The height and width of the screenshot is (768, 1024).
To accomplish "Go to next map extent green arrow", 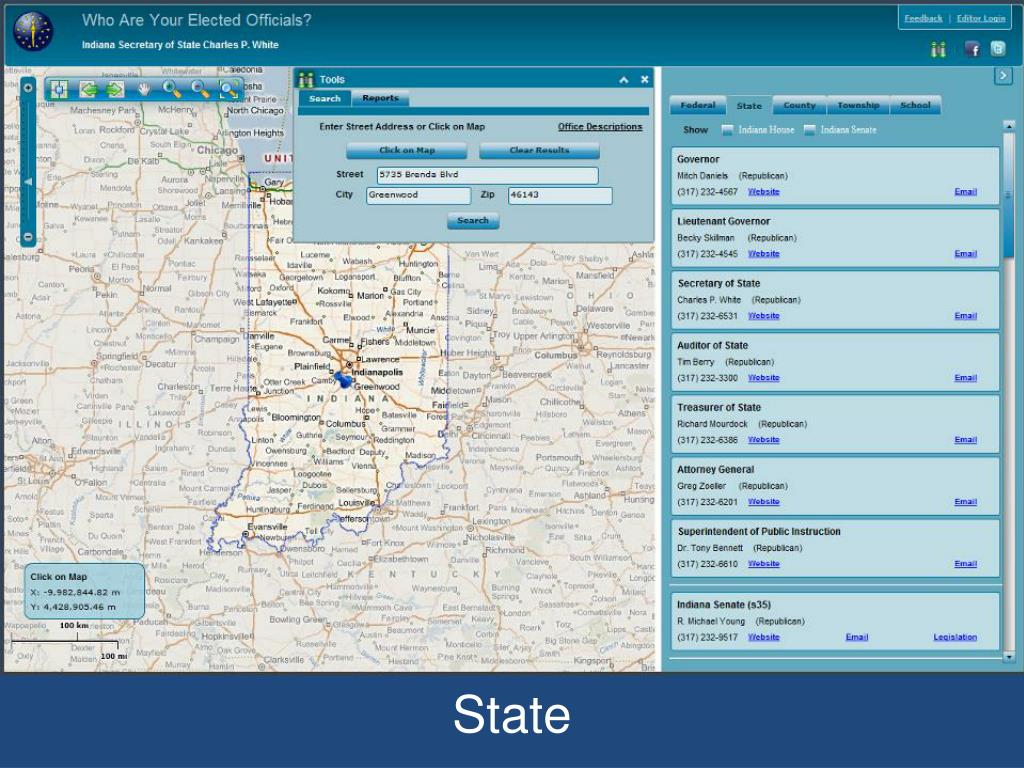I will [115, 89].
